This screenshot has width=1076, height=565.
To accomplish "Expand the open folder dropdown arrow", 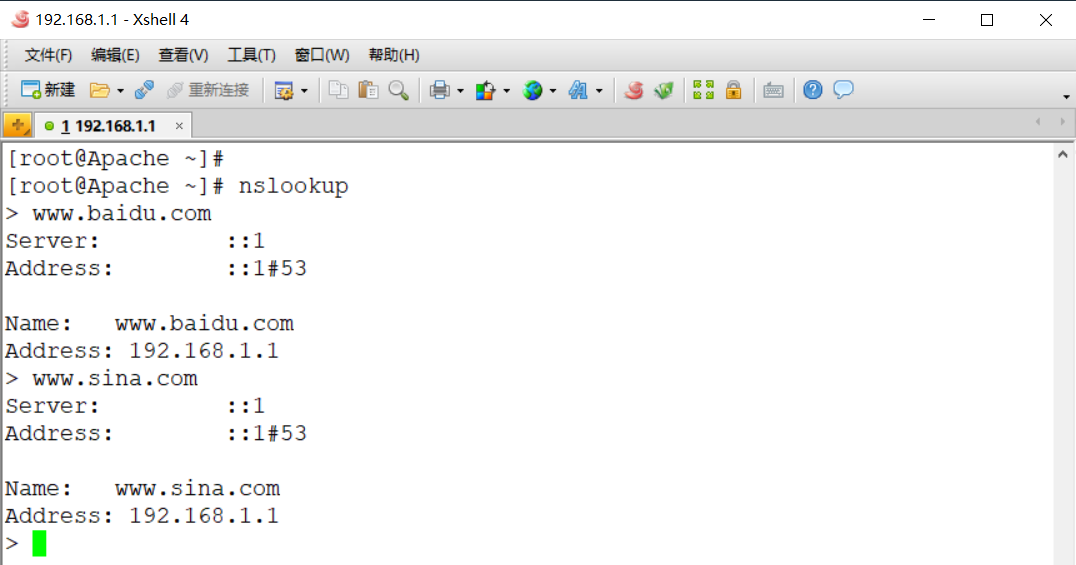I will pyautogui.click(x=120, y=91).
